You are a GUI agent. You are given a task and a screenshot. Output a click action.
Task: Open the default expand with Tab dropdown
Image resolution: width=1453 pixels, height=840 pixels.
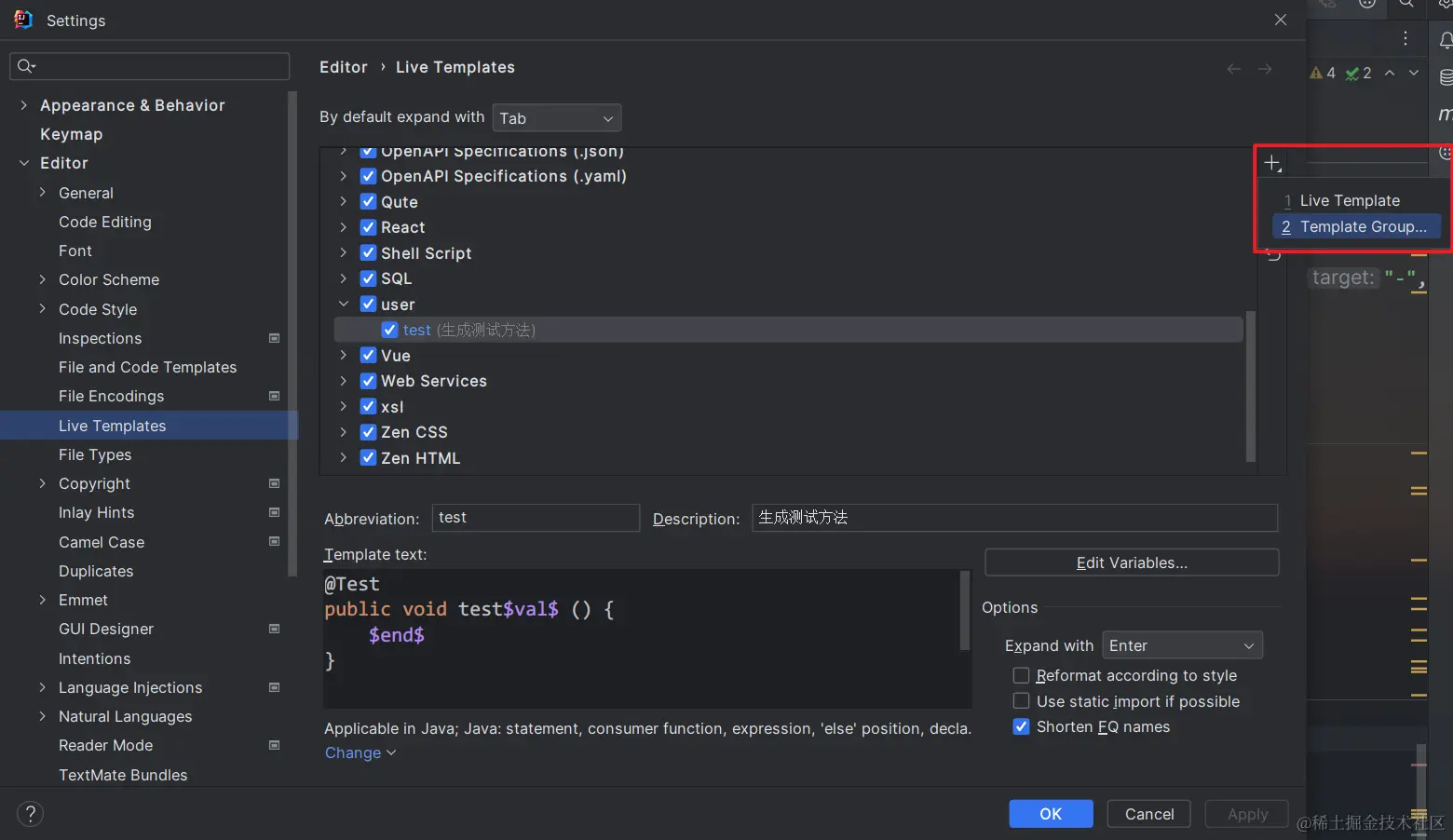coord(557,118)
